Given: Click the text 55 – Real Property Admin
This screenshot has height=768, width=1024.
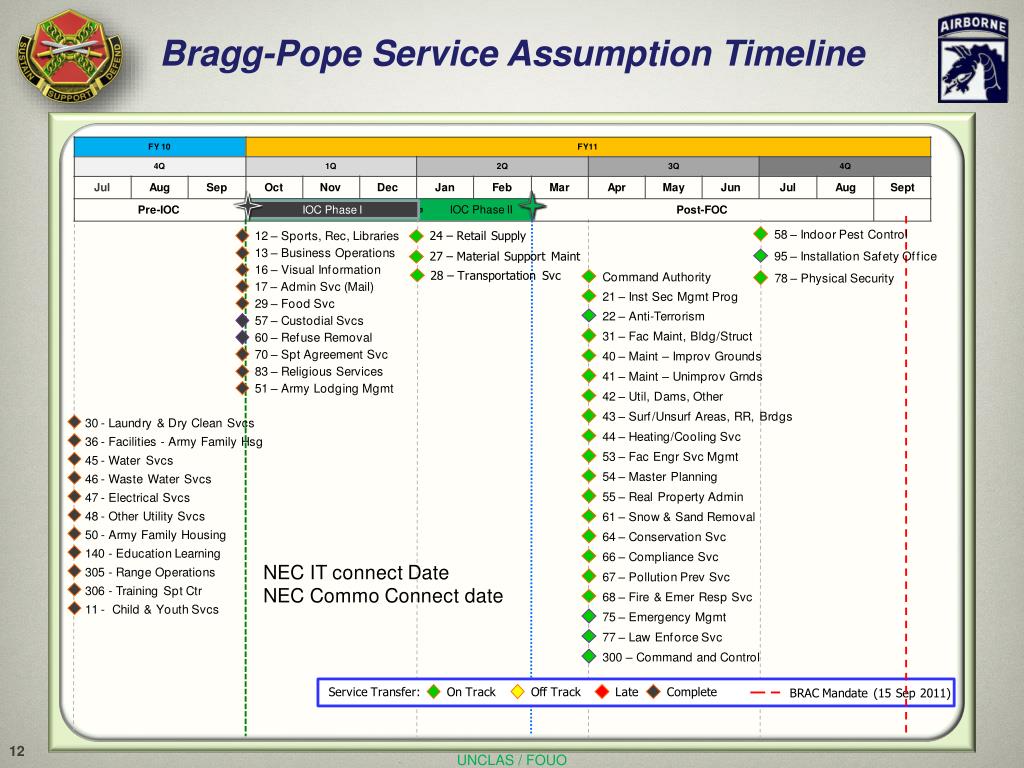Looking at the screenshot, I should point(673,497).
